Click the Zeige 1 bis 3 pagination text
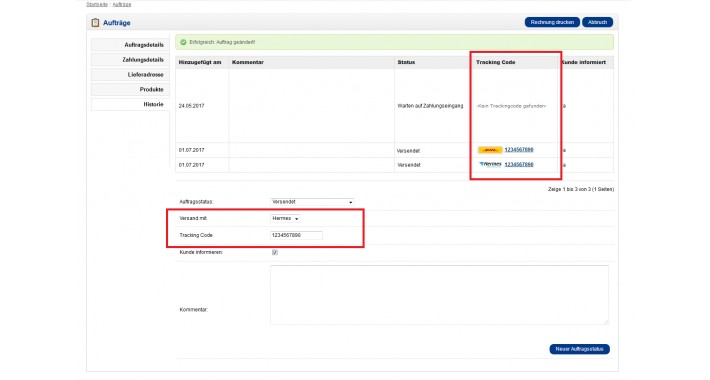This screenshot has width=710, height=380. pyautogui.click(x=581, y=189)
